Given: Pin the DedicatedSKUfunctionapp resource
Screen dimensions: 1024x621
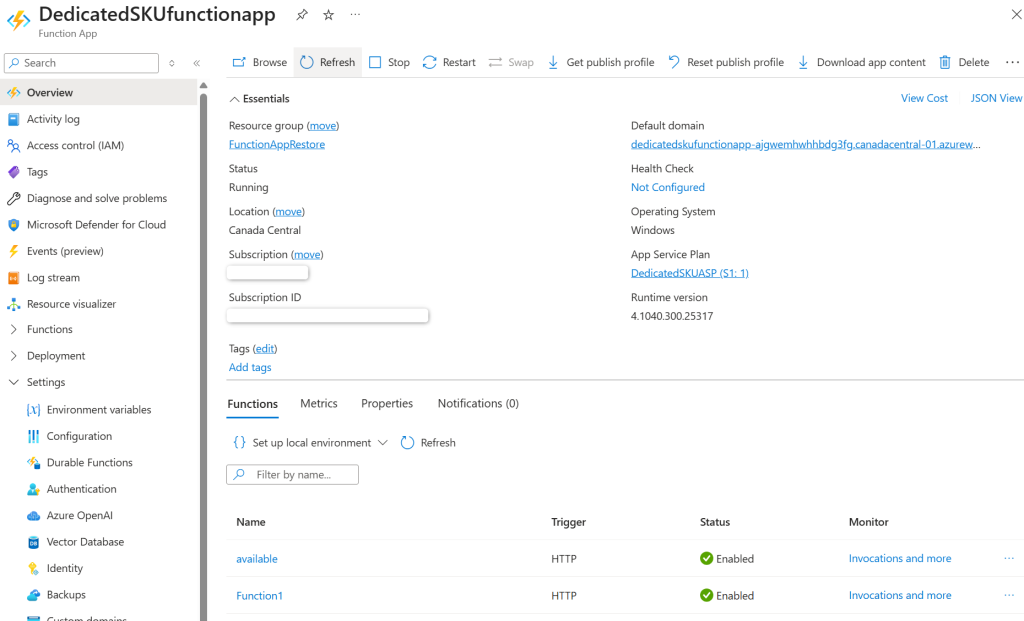Looking at the screenshot, I should [302, 14].
